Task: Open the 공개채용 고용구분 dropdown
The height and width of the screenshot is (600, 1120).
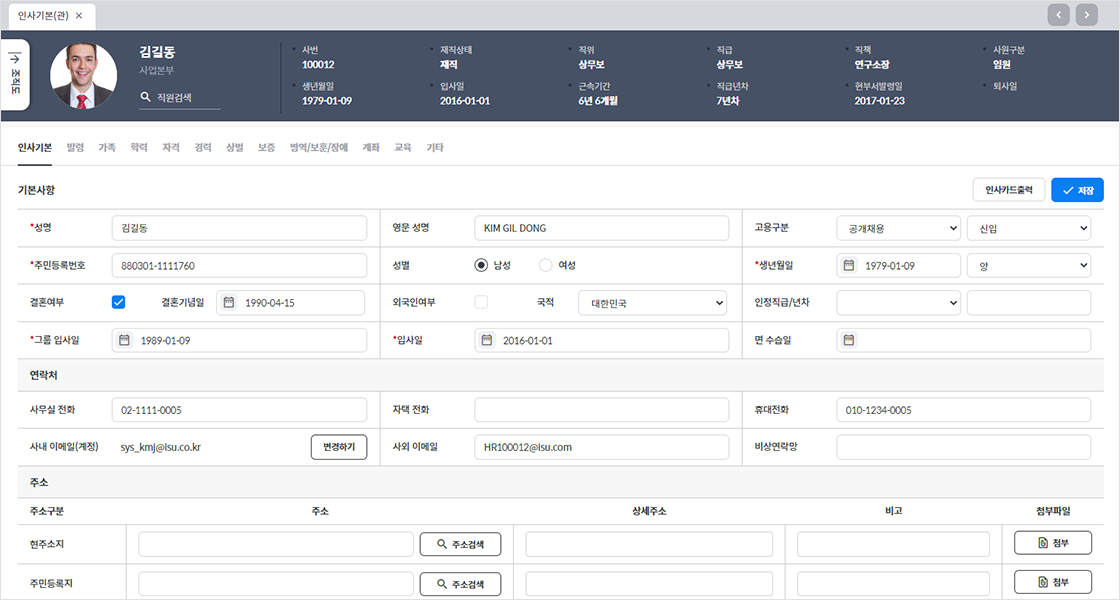Action: (x=899, y=228)
